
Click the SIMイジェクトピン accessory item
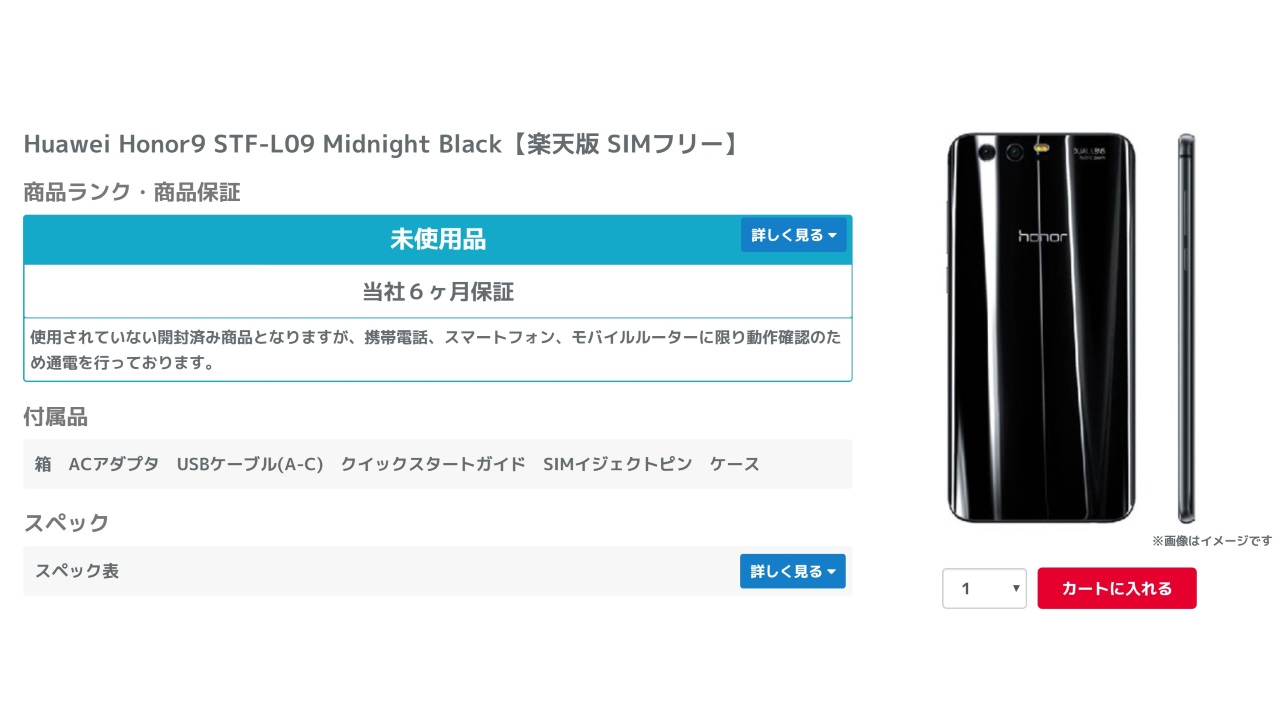[618, 464]
